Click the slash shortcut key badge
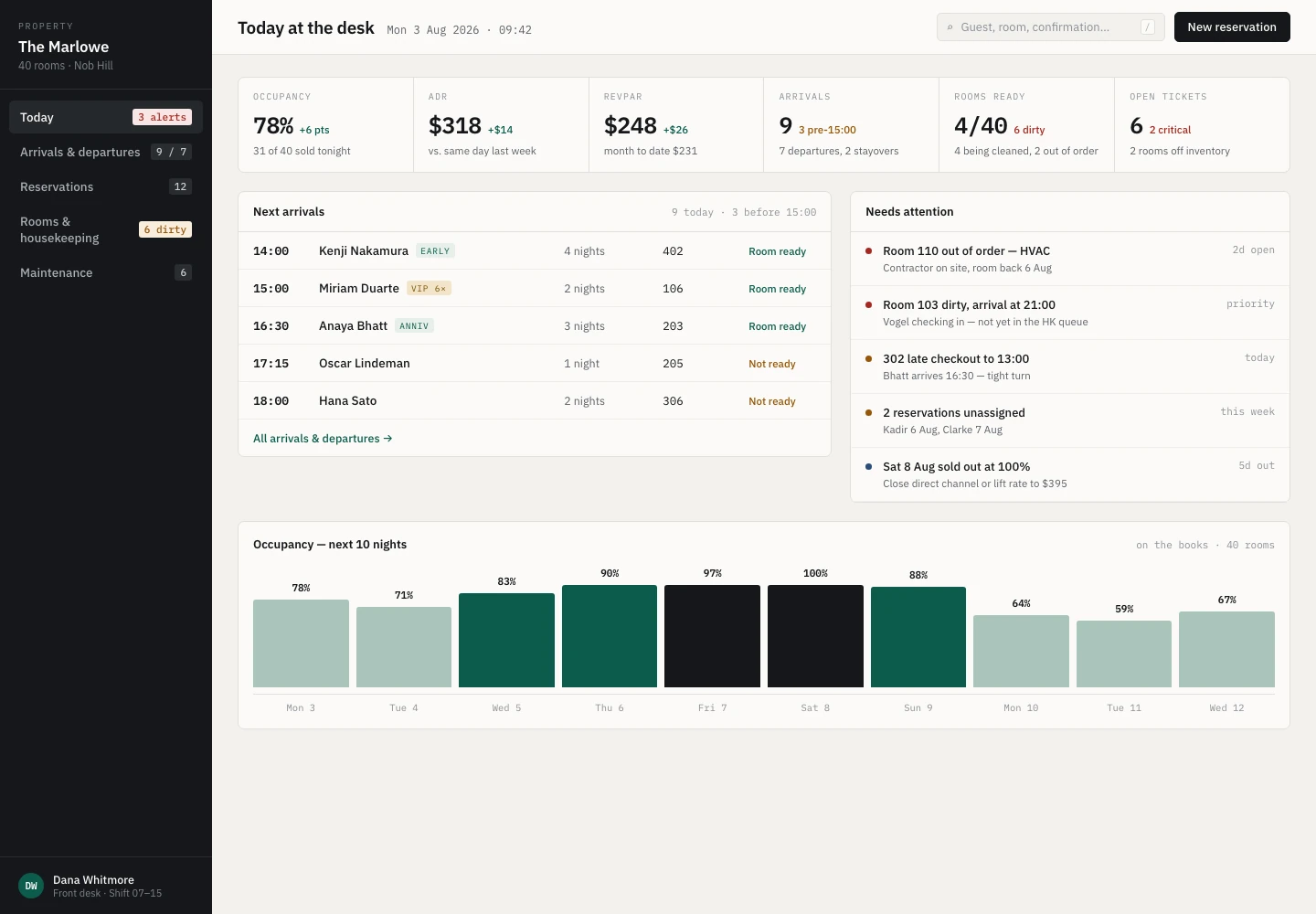The width and height of the screenshot is (1316, 914). point(1147,27)
